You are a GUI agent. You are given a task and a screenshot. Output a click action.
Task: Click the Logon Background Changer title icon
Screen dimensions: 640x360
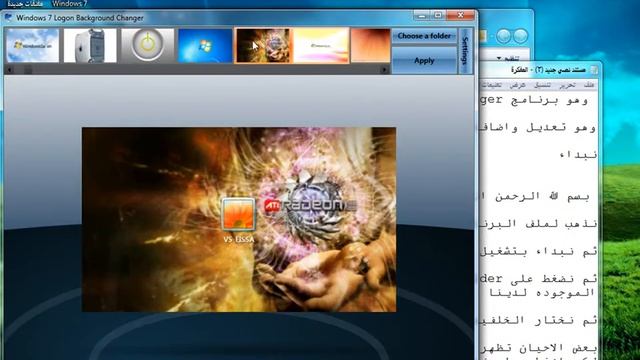tap(9, 18)
